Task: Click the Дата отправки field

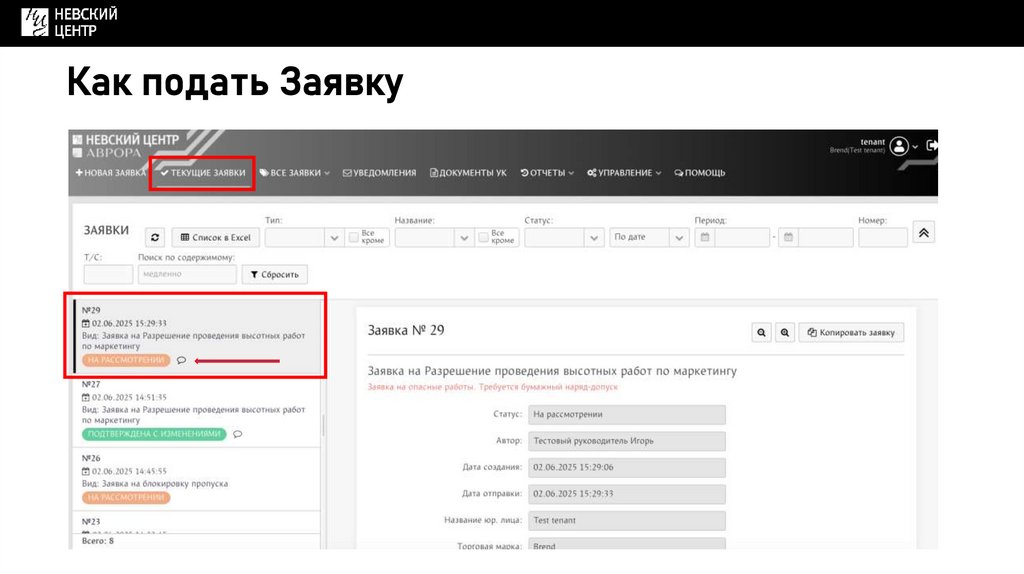Action: 627,494
